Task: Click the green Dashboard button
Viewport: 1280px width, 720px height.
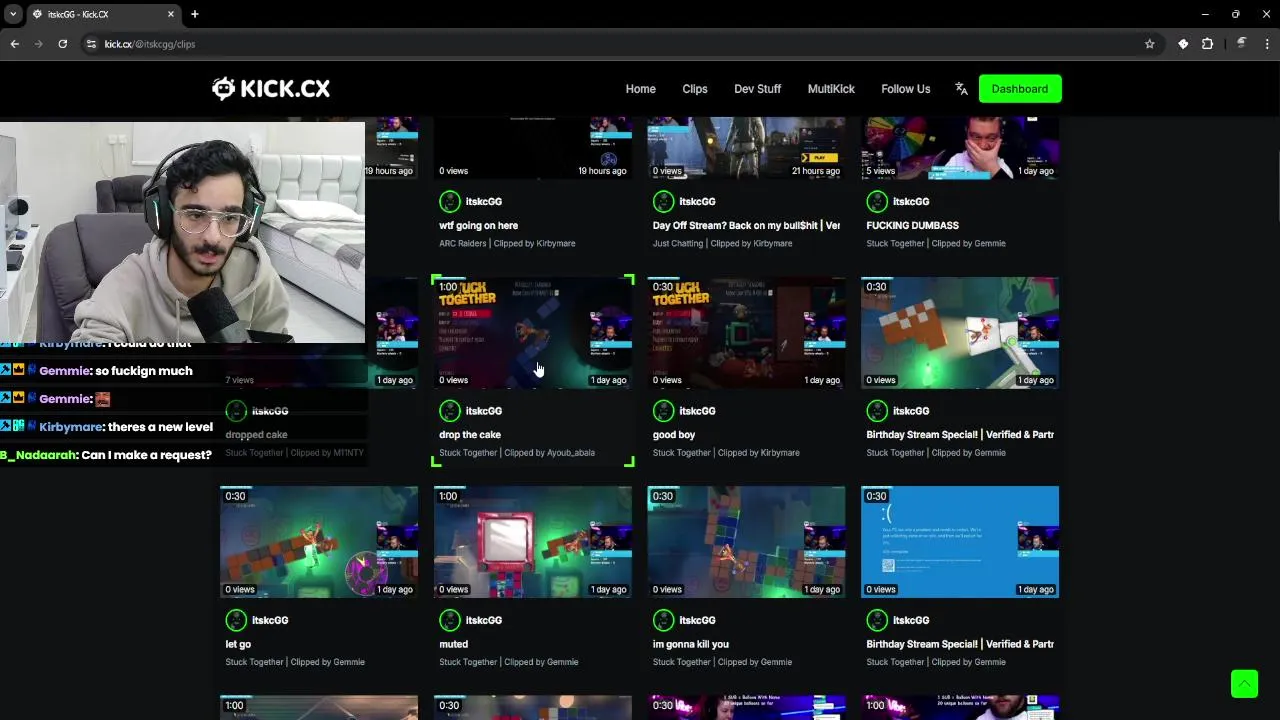Action: coord(1020,89)
